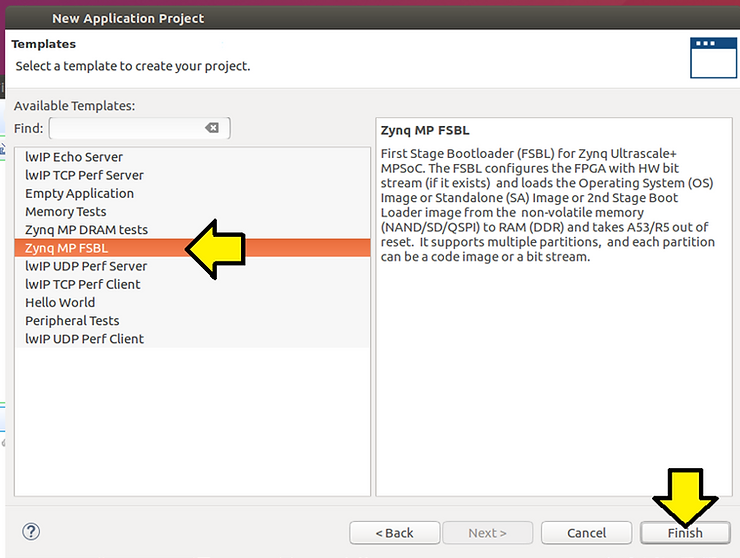Click the Find templates input field
Screen dimensions: 740x558
[x=140, y=128]
